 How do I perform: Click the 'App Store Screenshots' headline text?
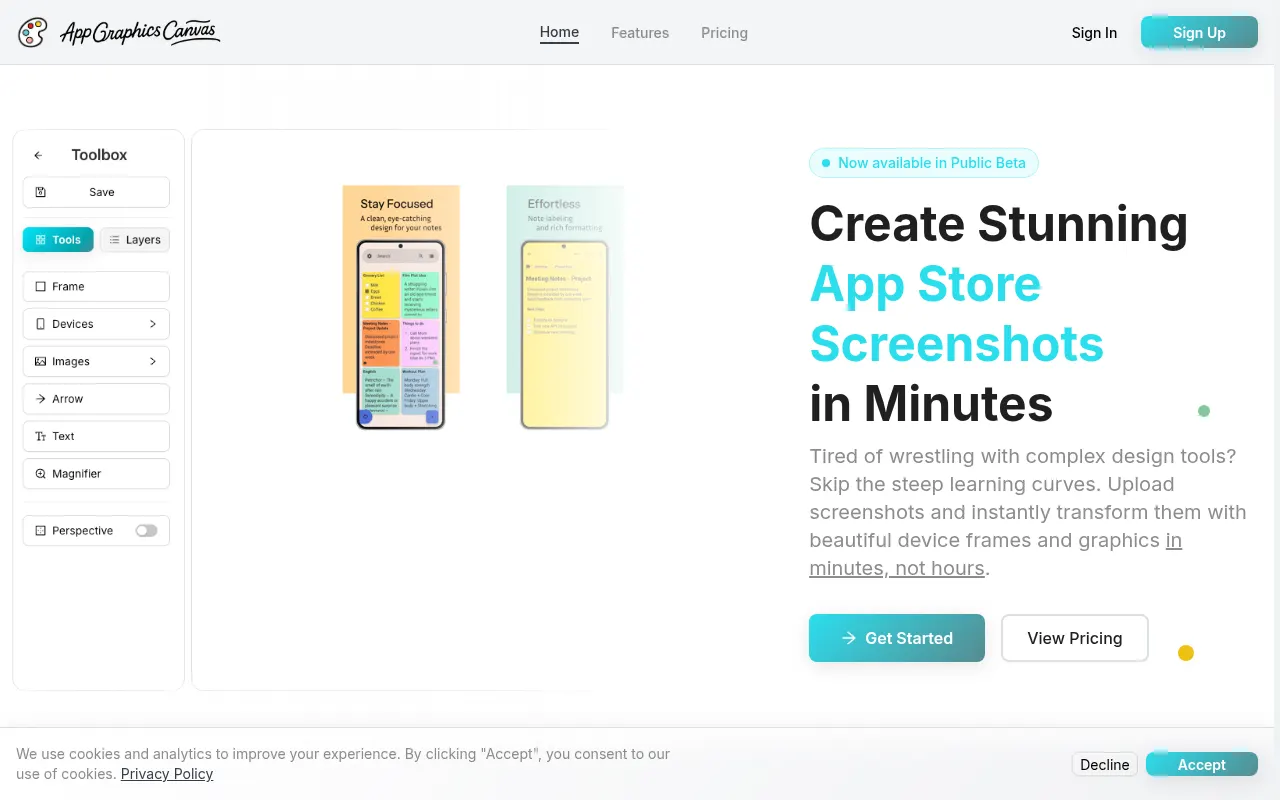pos(957,314)
